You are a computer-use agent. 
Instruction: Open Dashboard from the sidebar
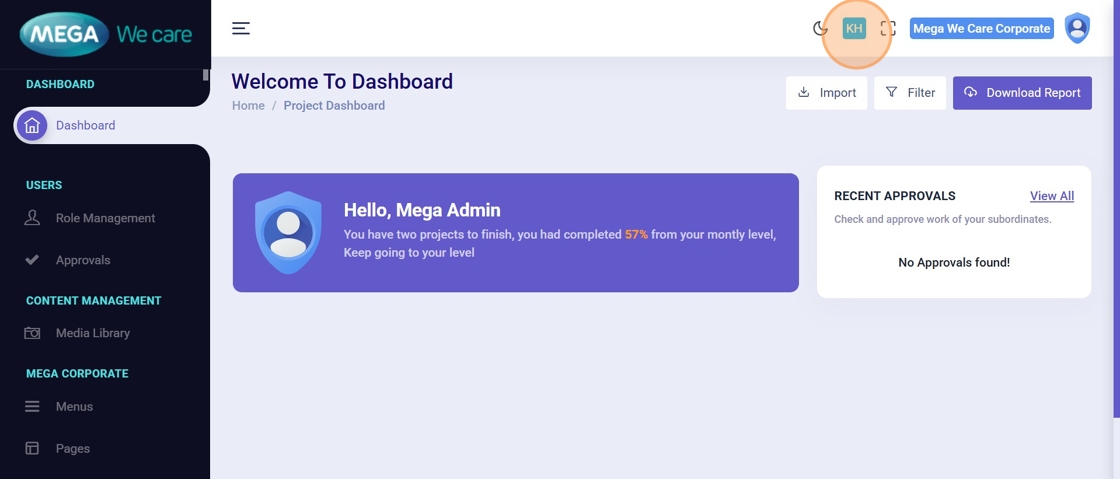tap(85, 125)
